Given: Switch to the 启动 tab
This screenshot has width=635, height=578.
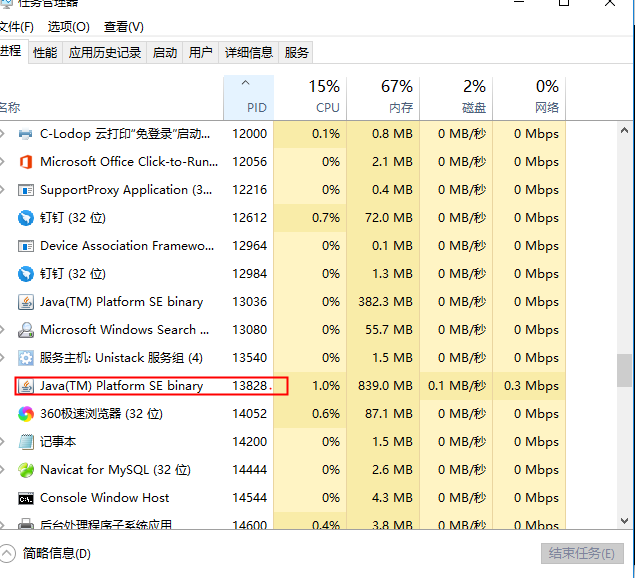Looking at the screenshot, I should (164, 53).
